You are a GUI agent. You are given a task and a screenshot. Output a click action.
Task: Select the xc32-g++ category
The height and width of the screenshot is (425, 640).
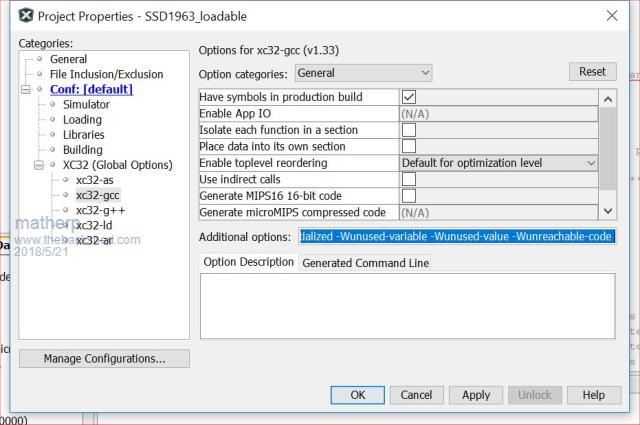pyautogui.click(x=100, y=210)
